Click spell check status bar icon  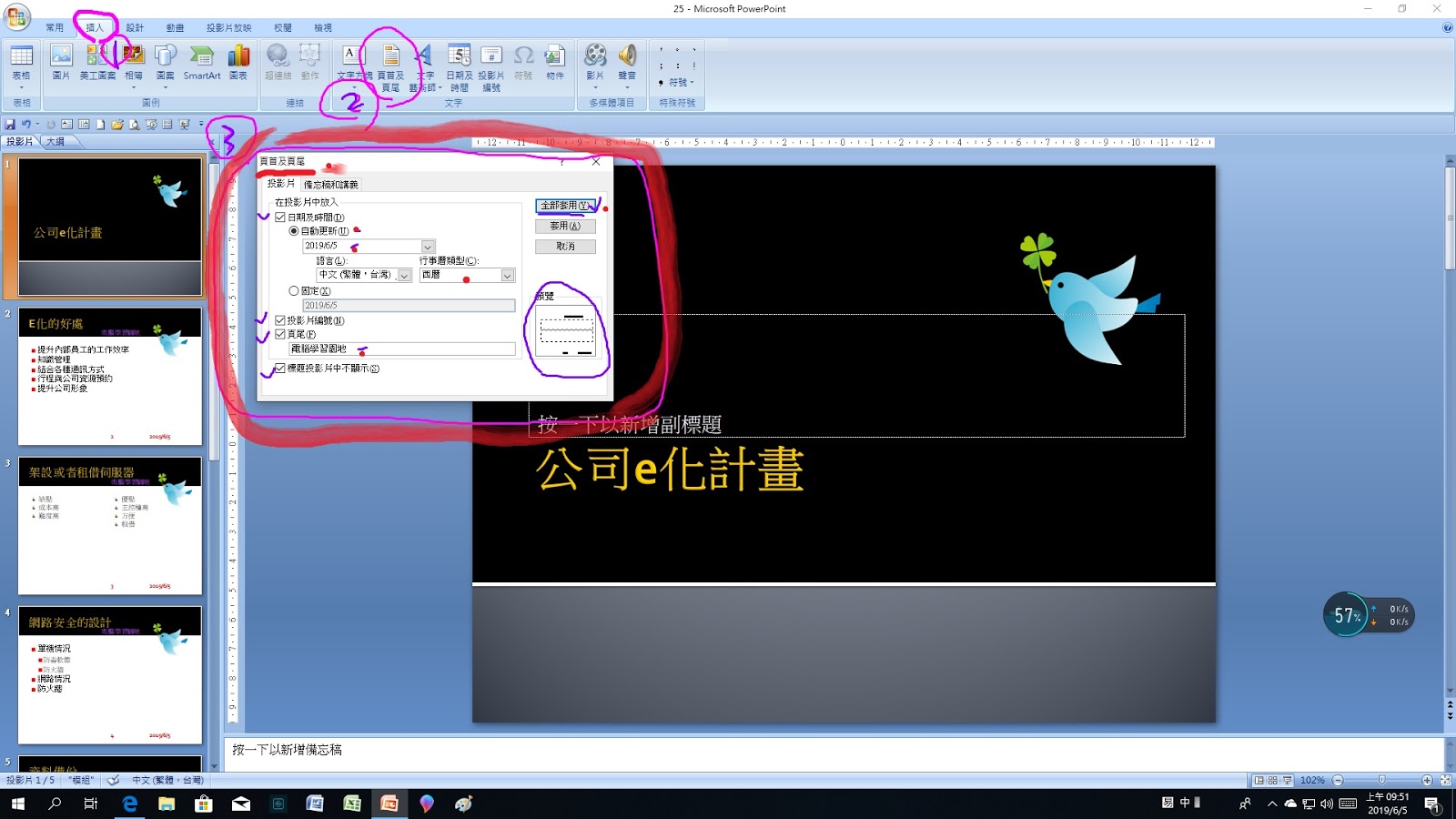click(x=113, y=780)
